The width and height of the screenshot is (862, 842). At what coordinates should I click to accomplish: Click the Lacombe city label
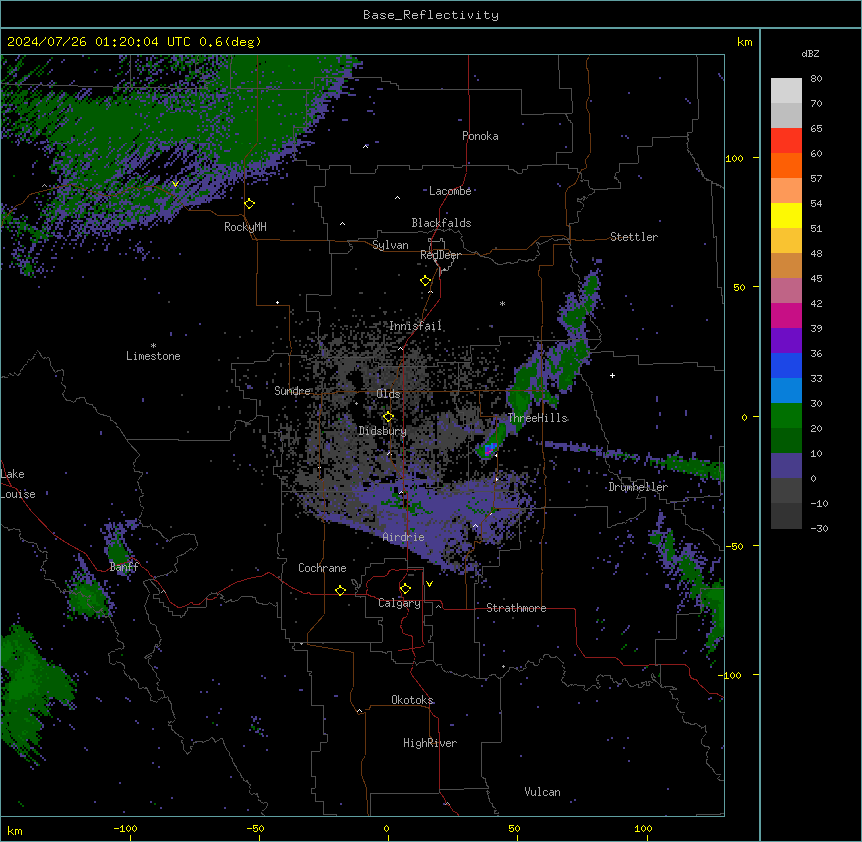tap(450, 191)
